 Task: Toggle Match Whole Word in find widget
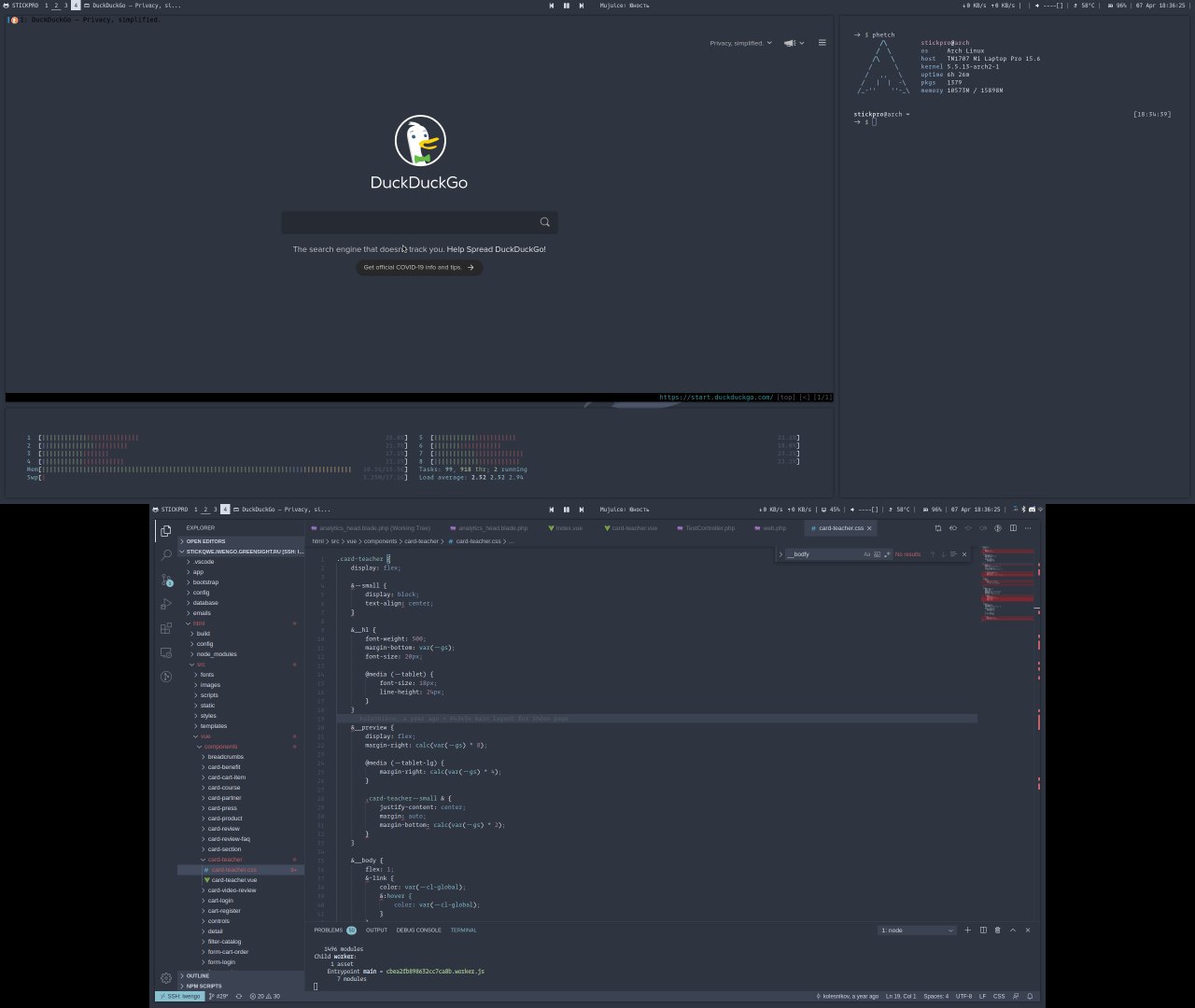point(877,554)
